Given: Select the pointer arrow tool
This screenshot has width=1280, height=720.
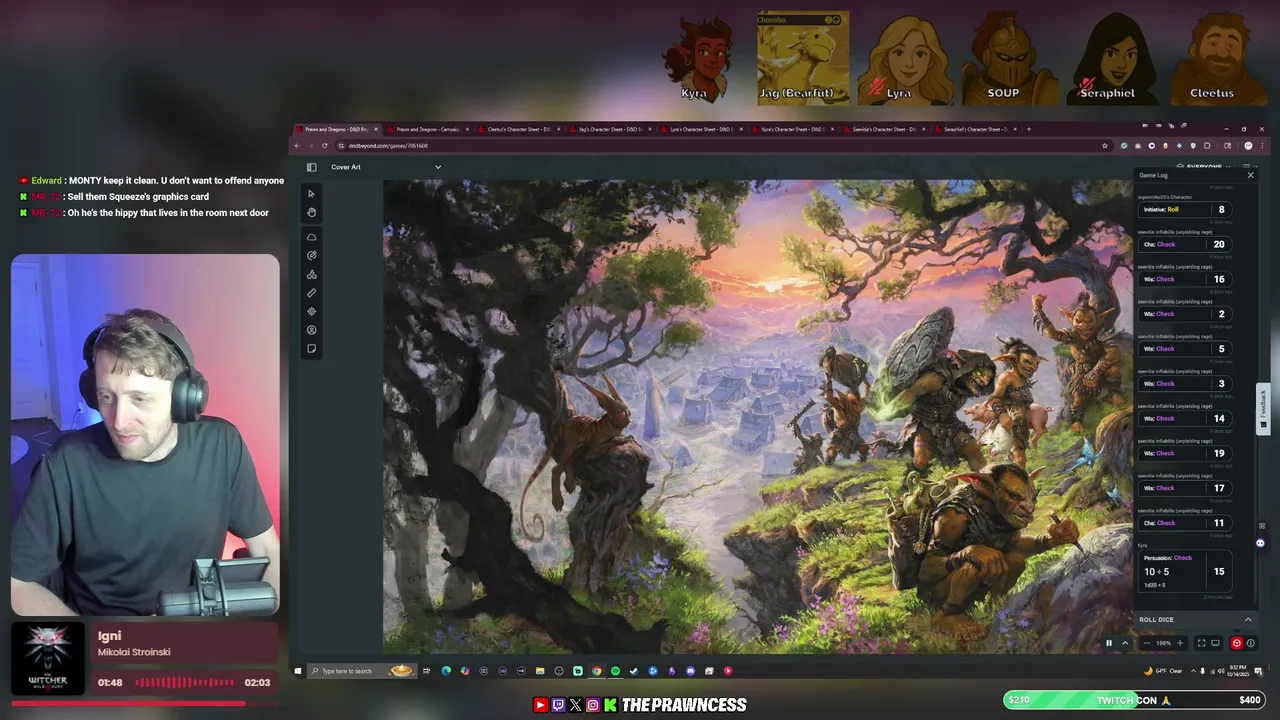Looking at the screenshot, I should pyautogui.click(x=311, y=194).
